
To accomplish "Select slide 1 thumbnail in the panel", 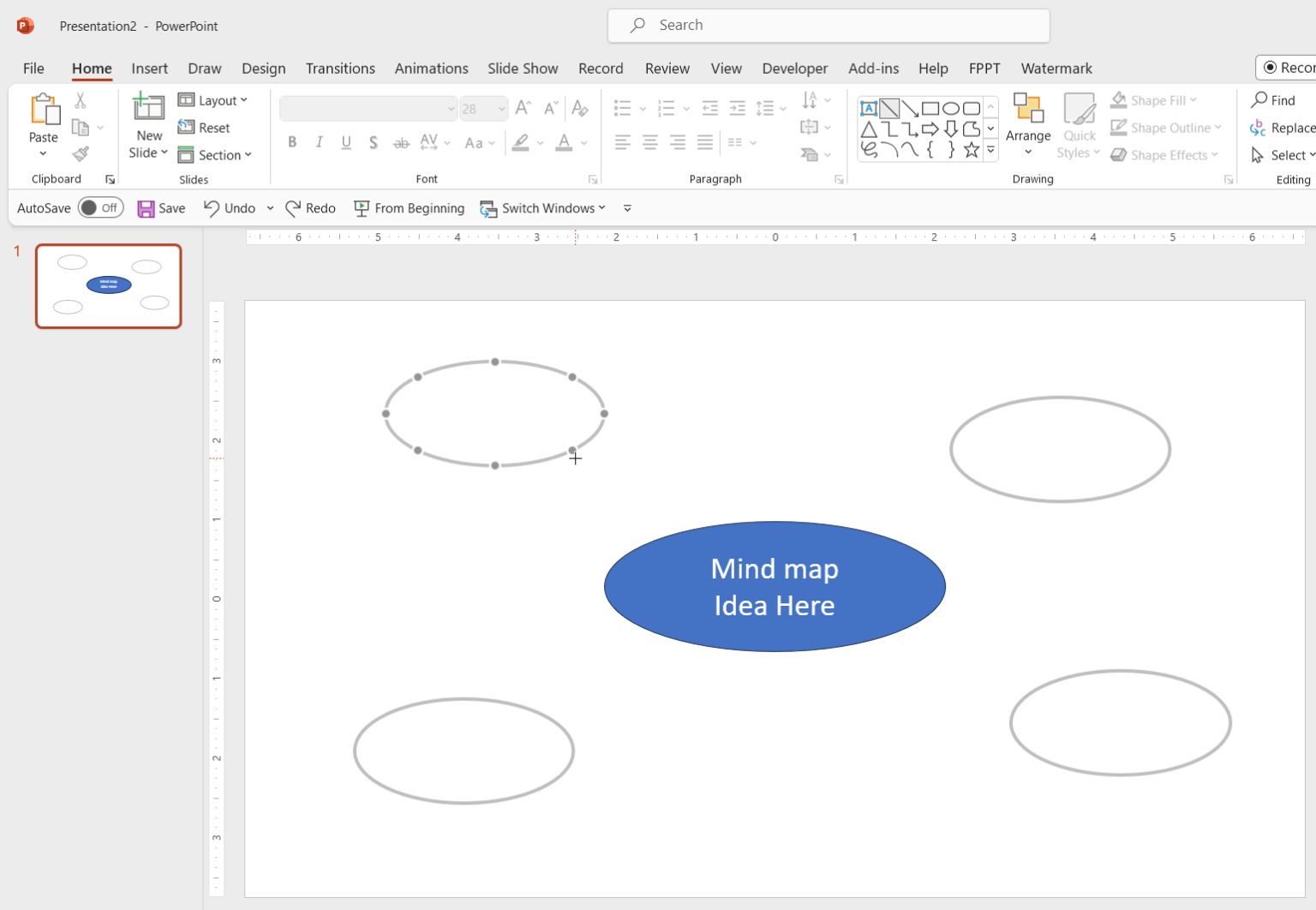I will tap(108, 285).
